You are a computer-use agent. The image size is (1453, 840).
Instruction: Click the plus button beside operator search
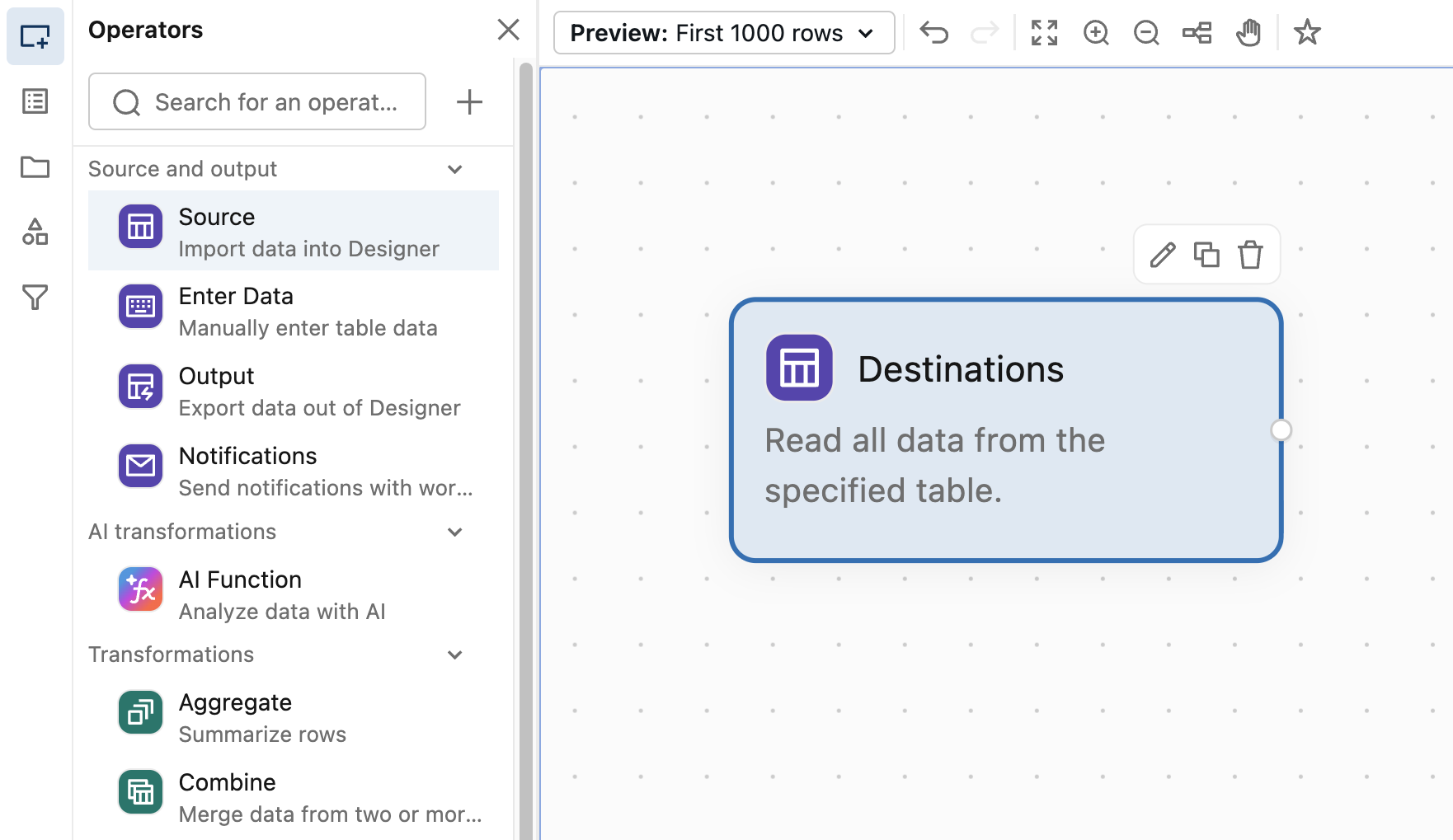point(469,102)
